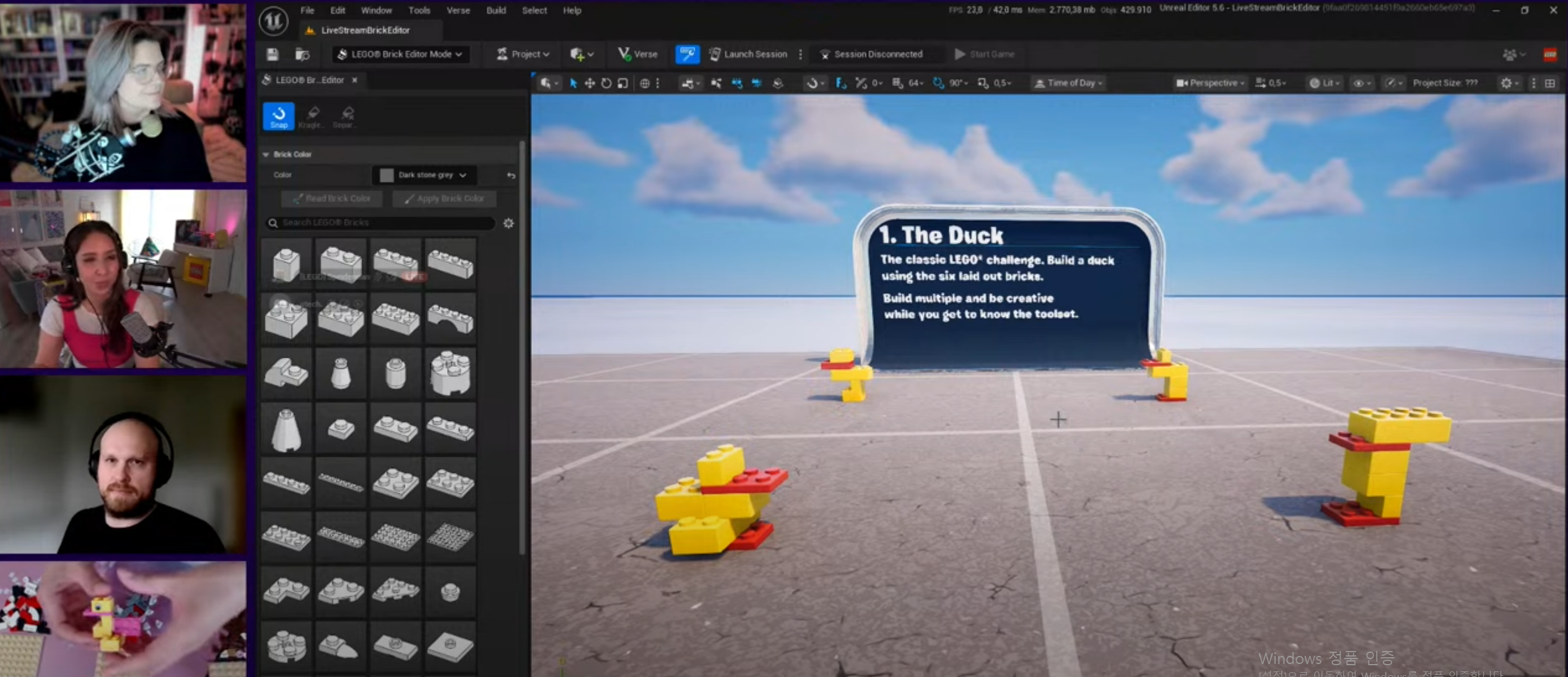
Task: Toggle surface snapping magnet in the viewport
Action: pos(816,83)
